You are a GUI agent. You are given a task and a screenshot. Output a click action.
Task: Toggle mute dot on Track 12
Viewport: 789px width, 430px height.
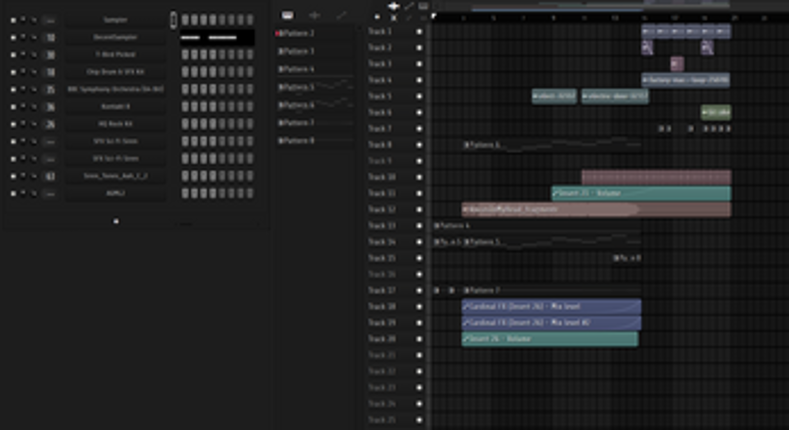[x=419, y=209]
